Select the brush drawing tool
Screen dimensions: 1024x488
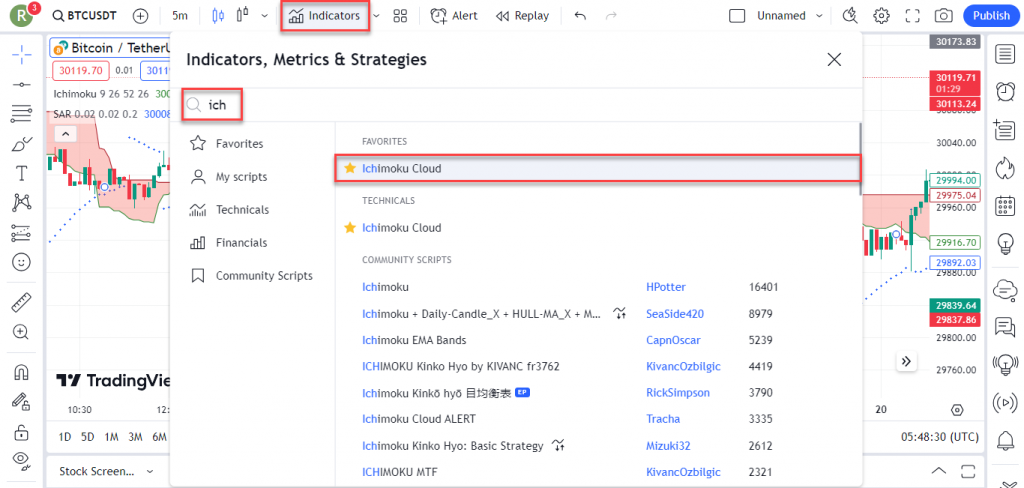[22, 144]
